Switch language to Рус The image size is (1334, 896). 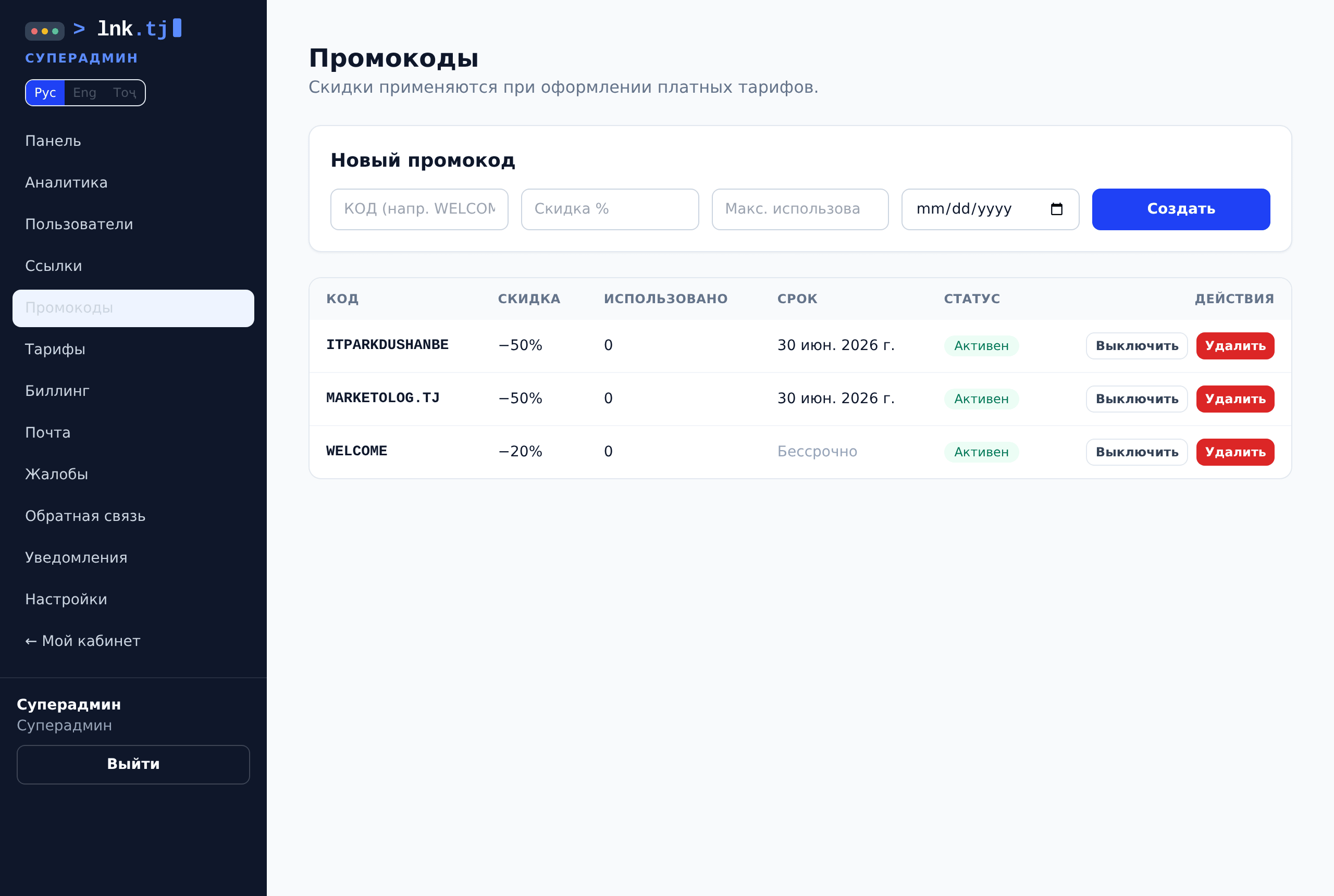pos(45,93)
